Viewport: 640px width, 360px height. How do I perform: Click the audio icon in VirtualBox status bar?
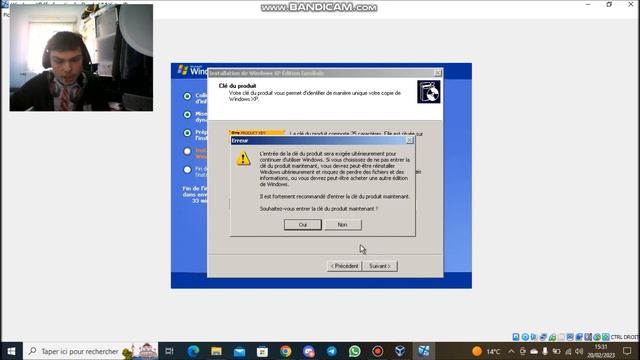(x=533, y=337)
